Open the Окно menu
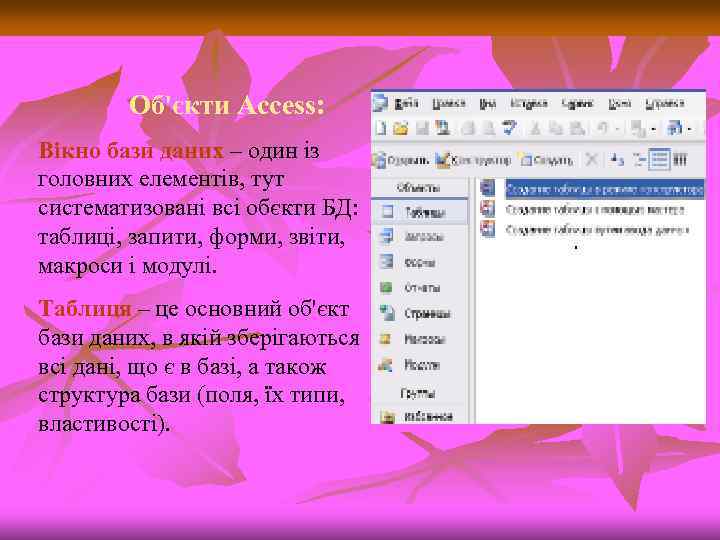 (619, 104)
